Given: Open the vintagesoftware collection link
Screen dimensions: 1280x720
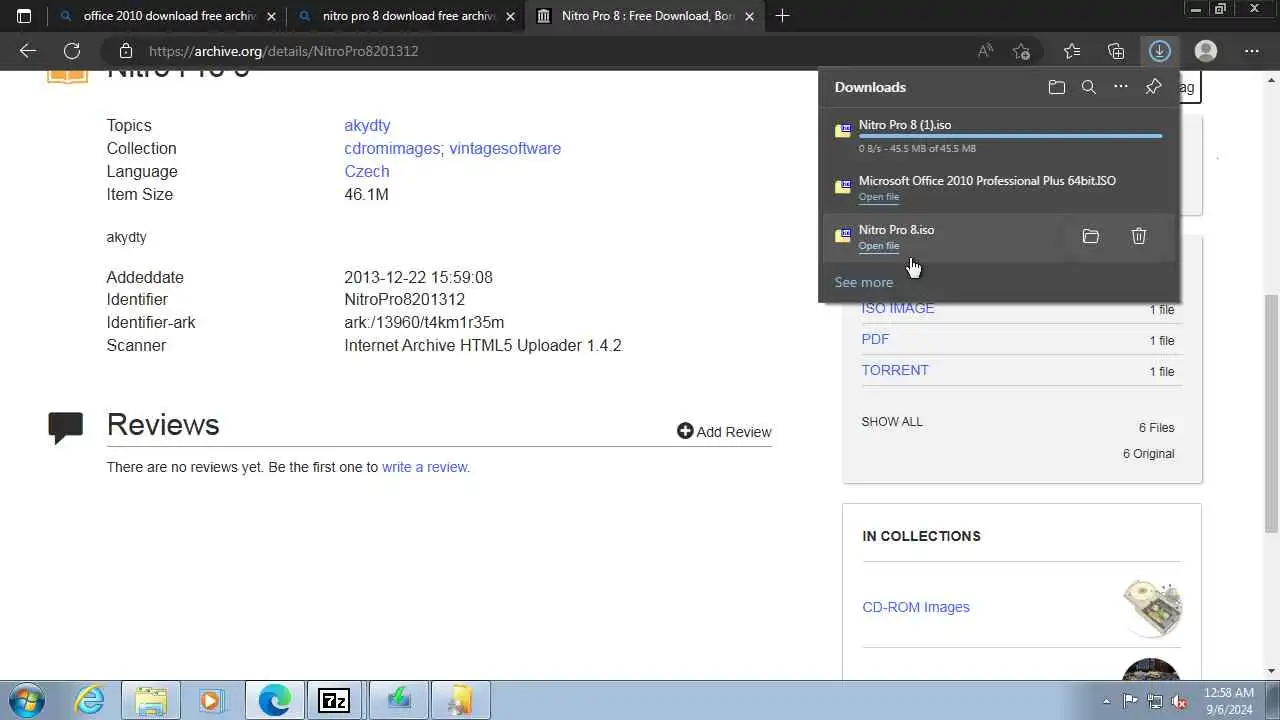Looking at the screenshot, I should 505,148.
